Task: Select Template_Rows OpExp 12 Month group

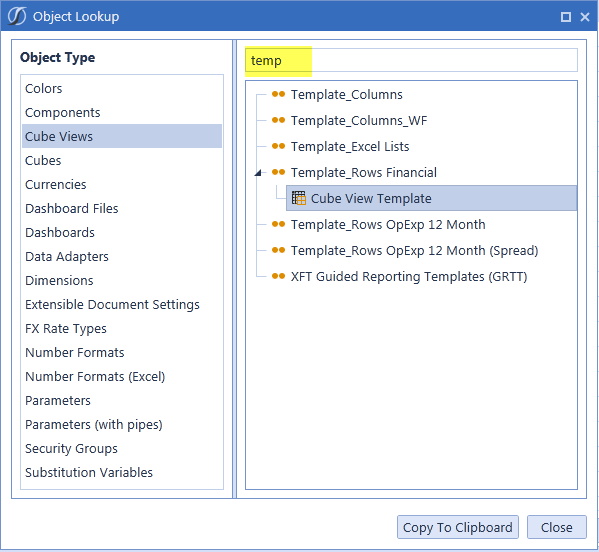Action: (388, 224)
